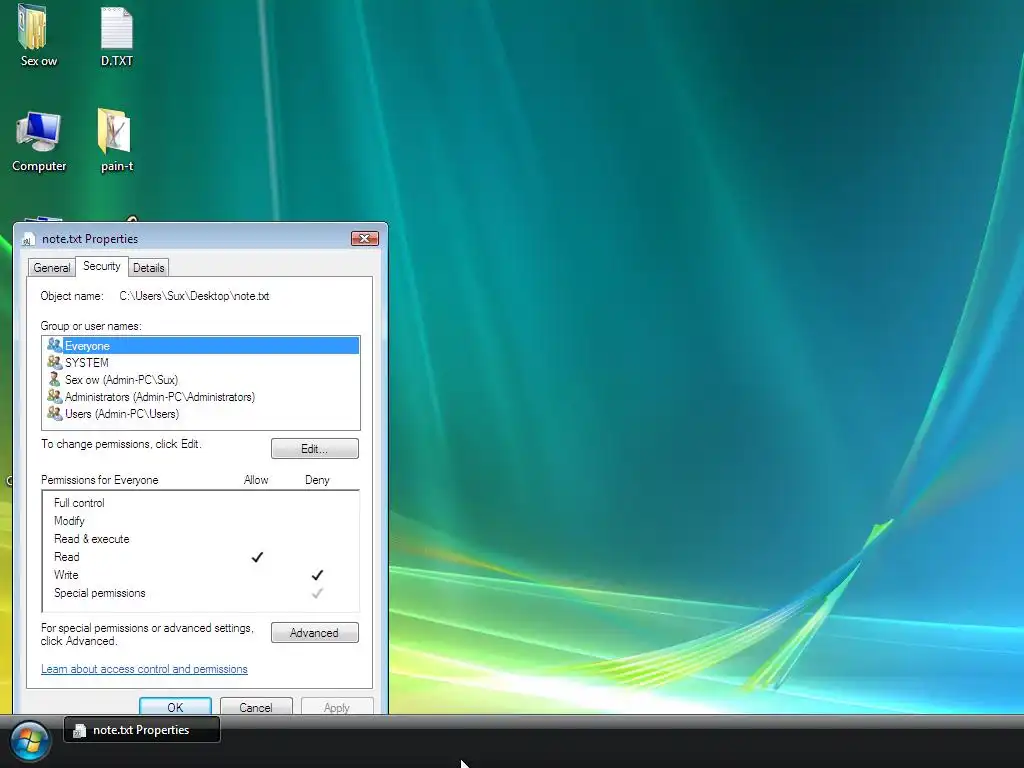Click the file icon in properties title bar

tap(28, 239)
